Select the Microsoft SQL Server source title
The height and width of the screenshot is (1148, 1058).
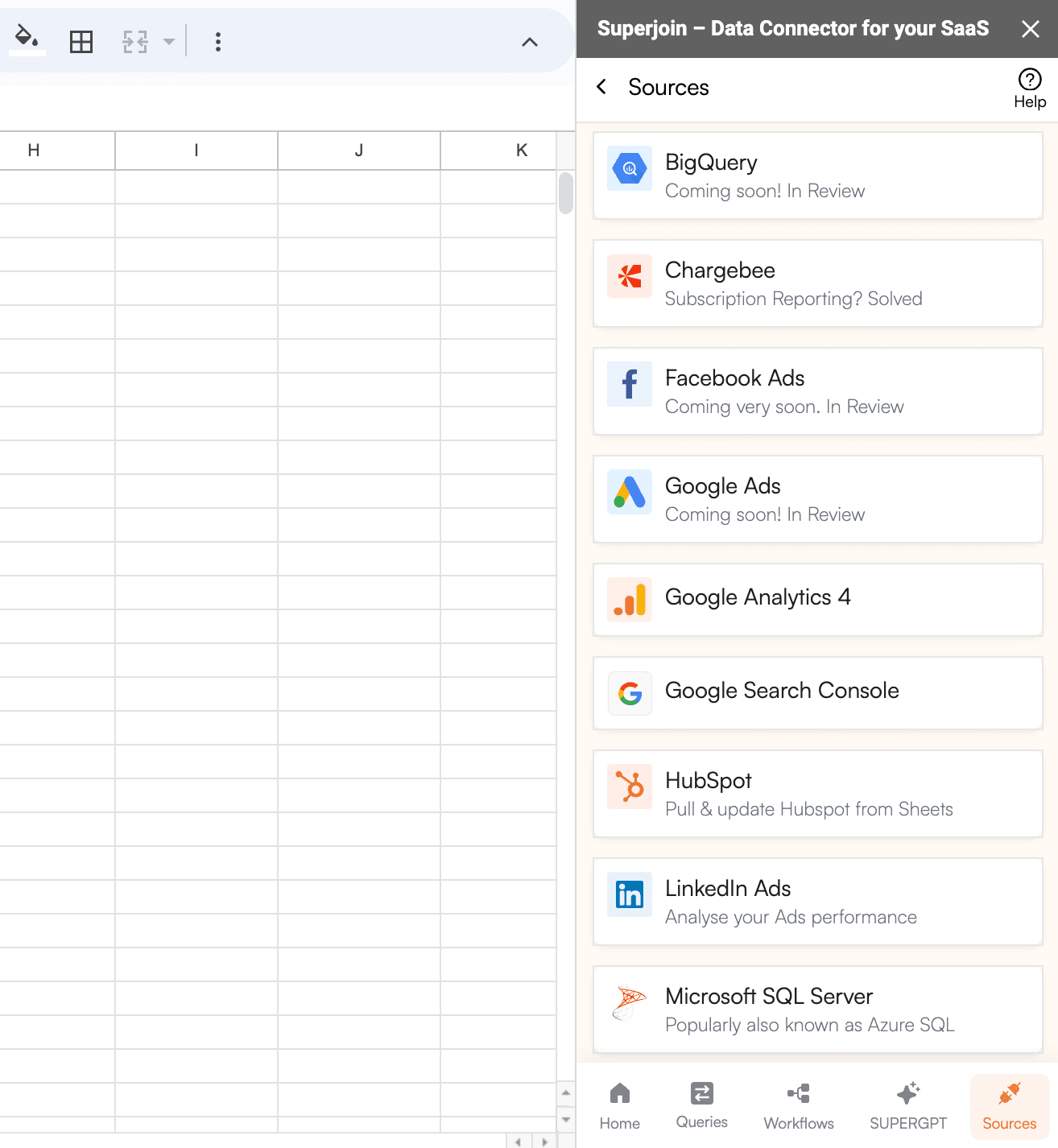pyautogui.click(x=769, y=997)
